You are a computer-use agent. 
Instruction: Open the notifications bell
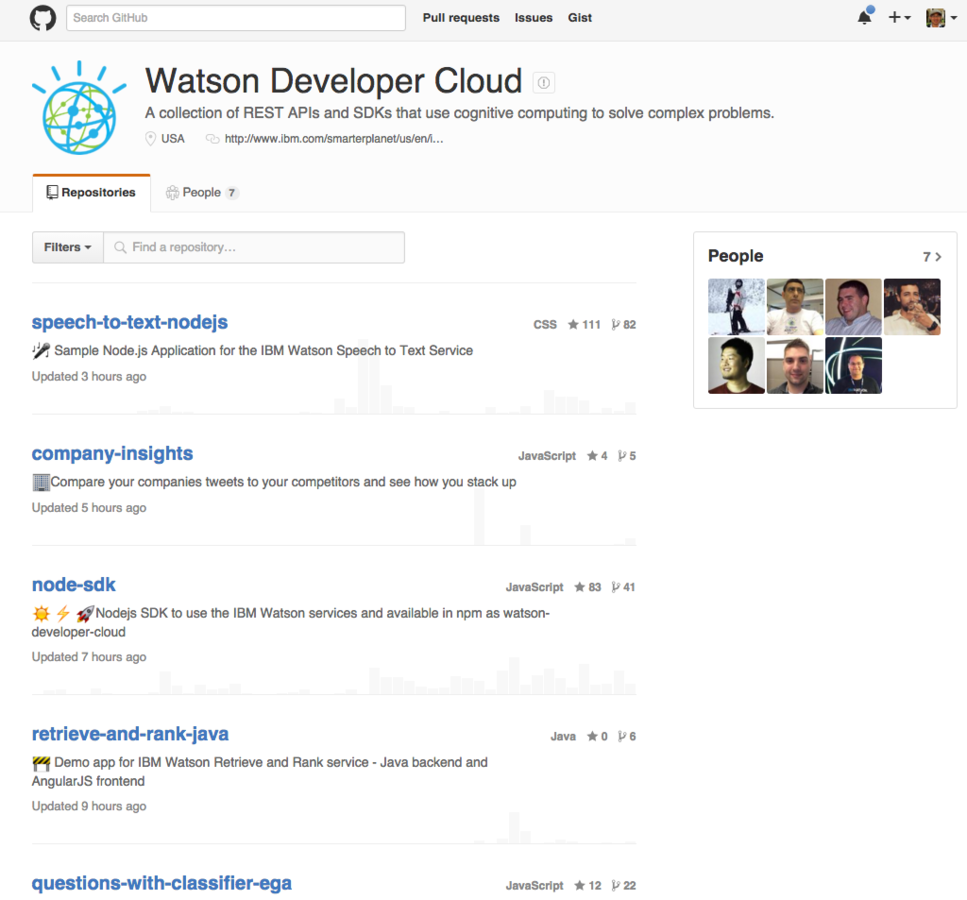tap(865, 17)
